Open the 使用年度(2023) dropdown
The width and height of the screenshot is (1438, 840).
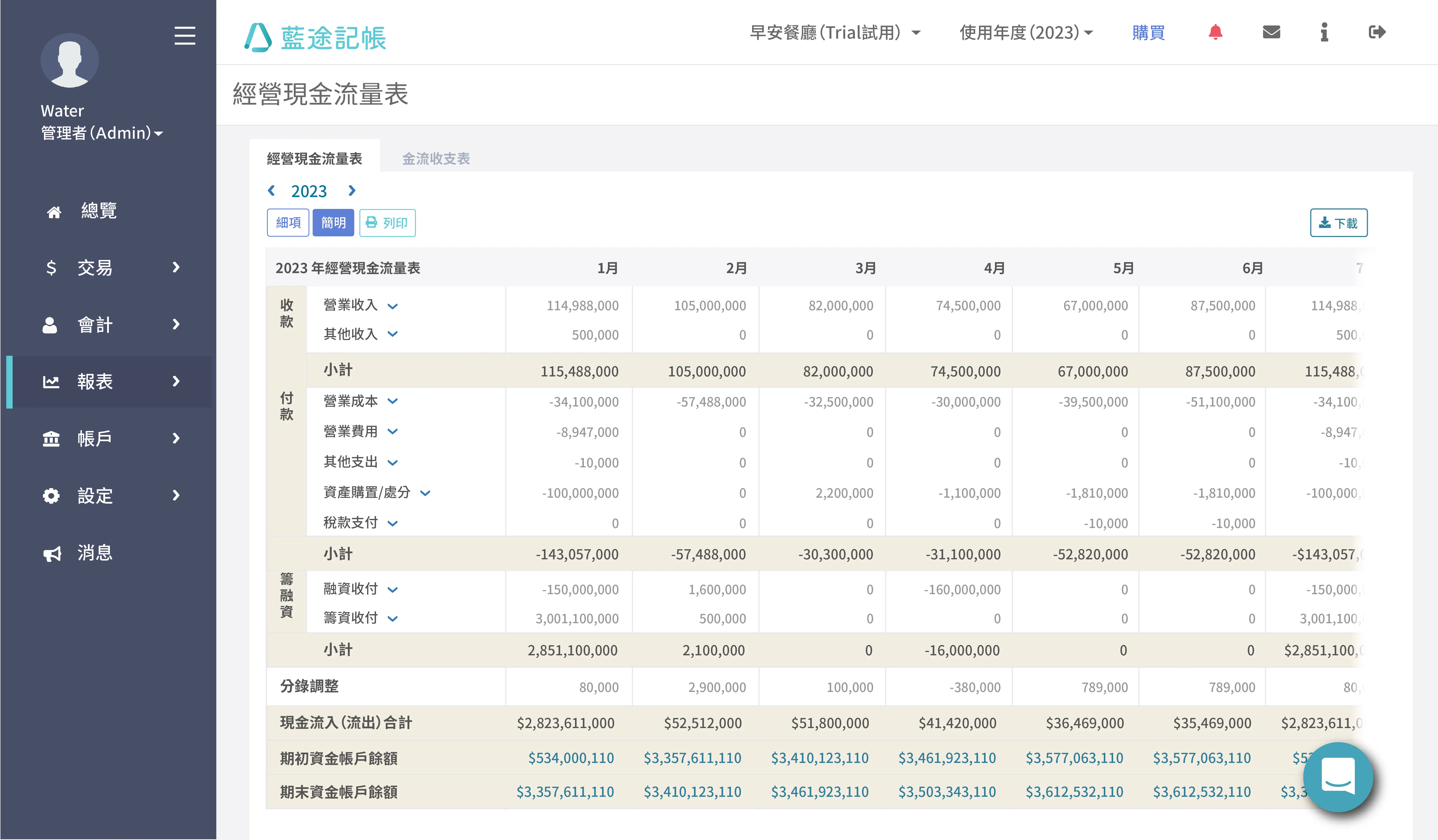(1026, 33)
